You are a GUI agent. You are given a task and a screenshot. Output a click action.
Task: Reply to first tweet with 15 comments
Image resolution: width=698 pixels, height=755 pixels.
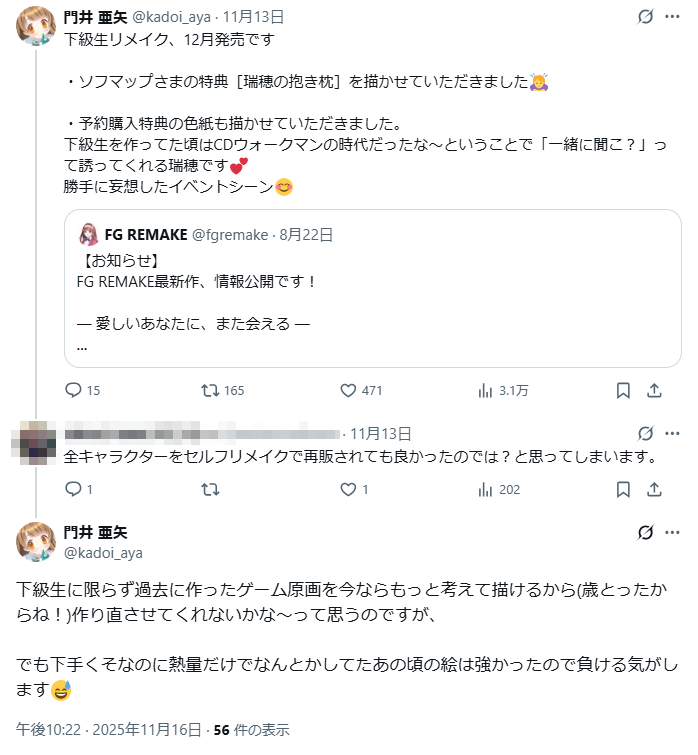tap(73, 390)
